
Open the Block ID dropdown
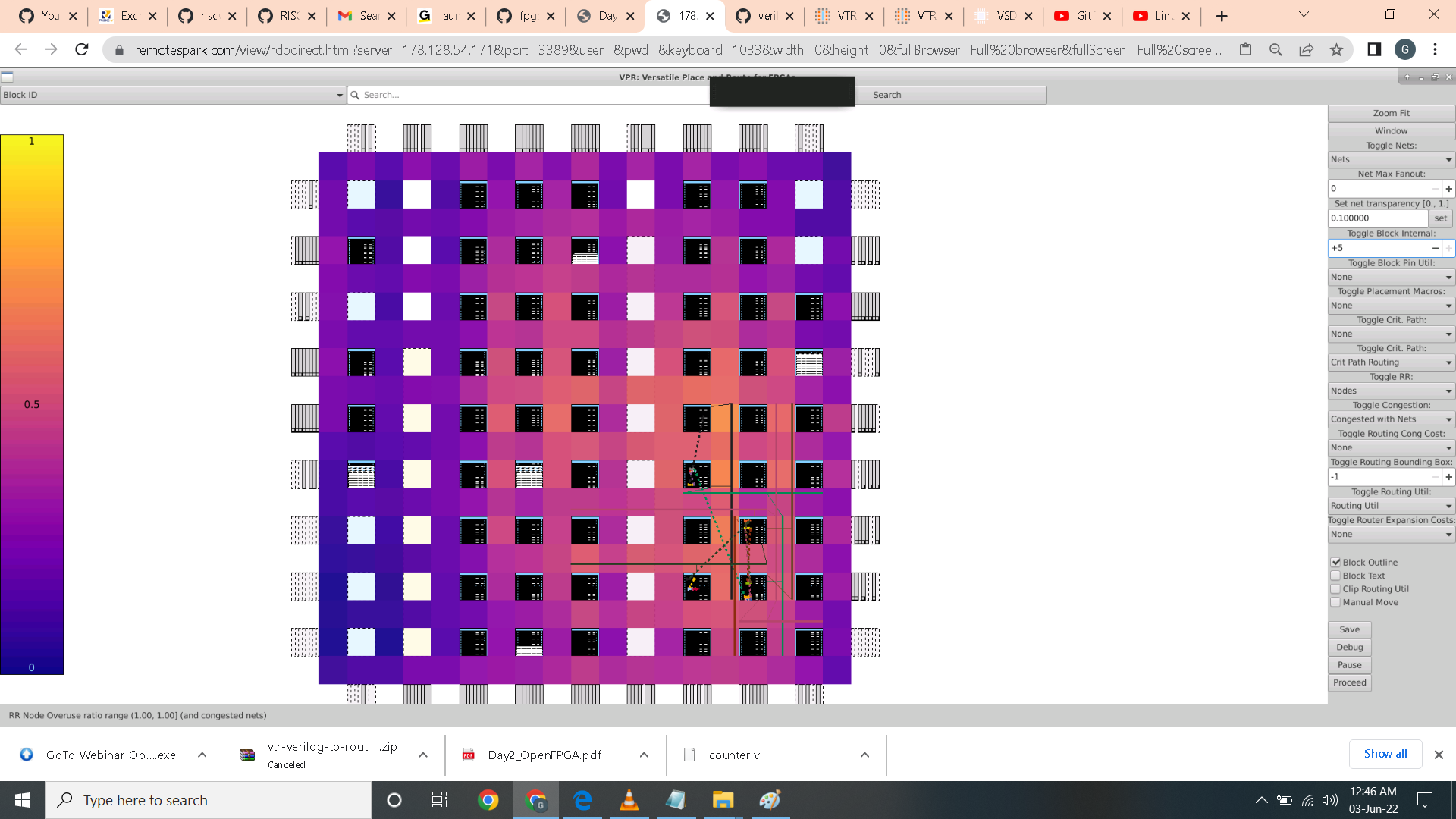tap(173, 95)
